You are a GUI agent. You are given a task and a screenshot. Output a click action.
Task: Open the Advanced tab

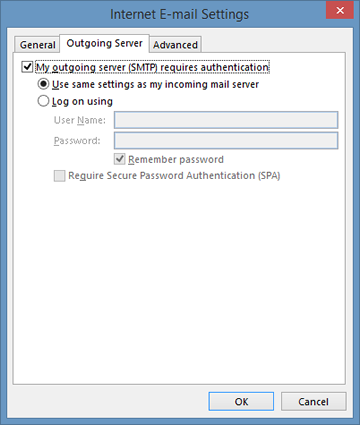pyautogui.click(x=175, y=45)
